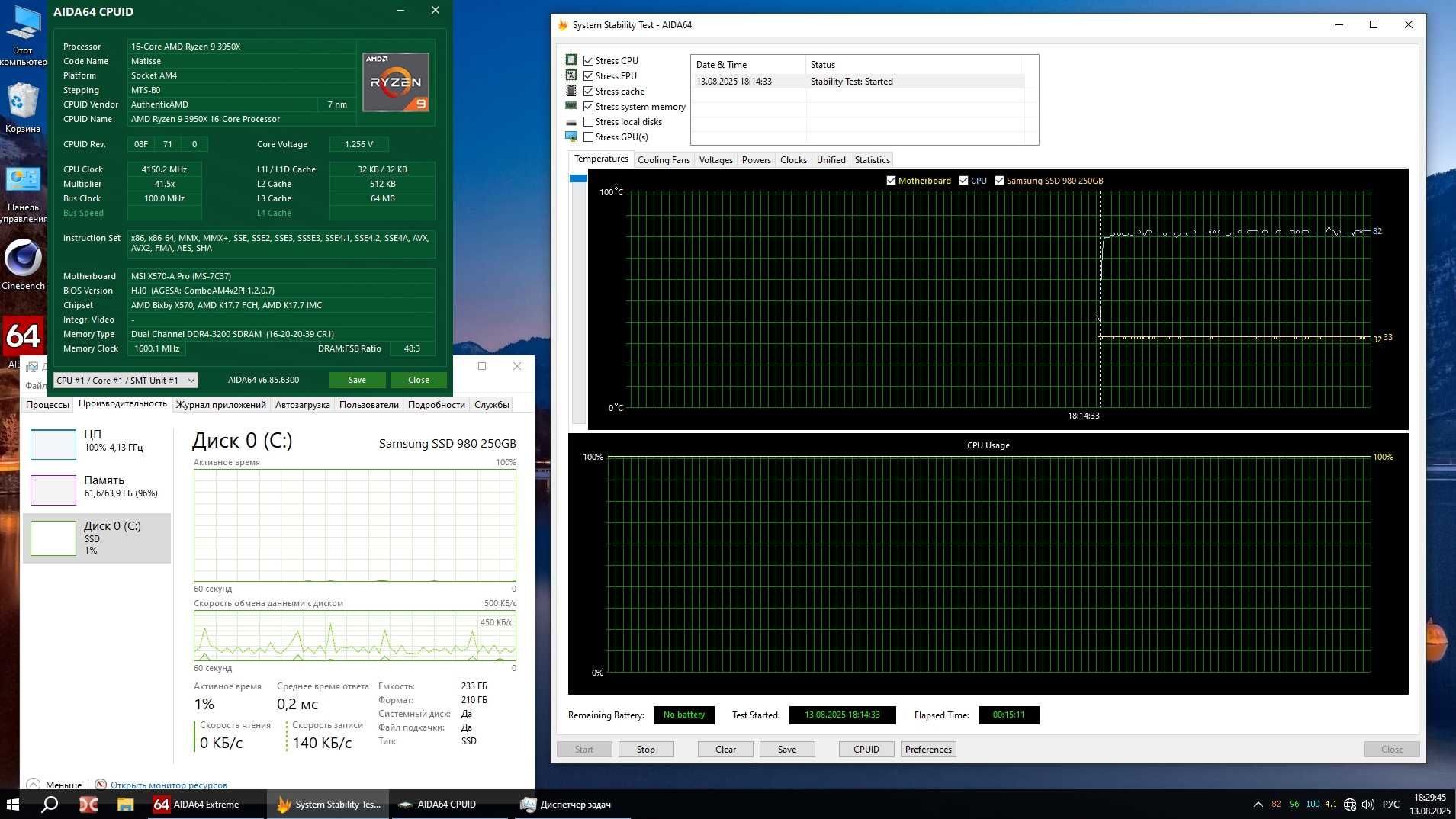Enable Stress GPU(s) checkbox
The height and width of the screenshot is (819, 1456).
point(588,136)
